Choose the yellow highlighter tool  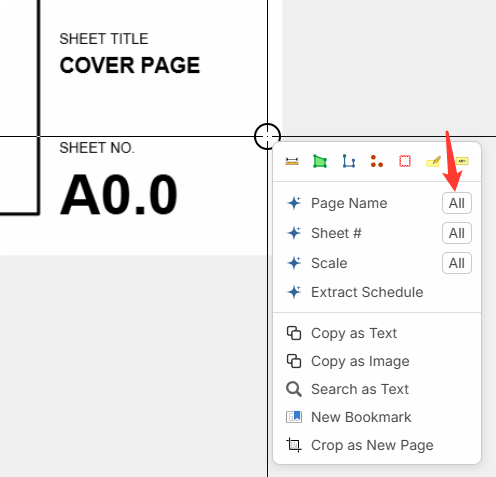(433, 161)
